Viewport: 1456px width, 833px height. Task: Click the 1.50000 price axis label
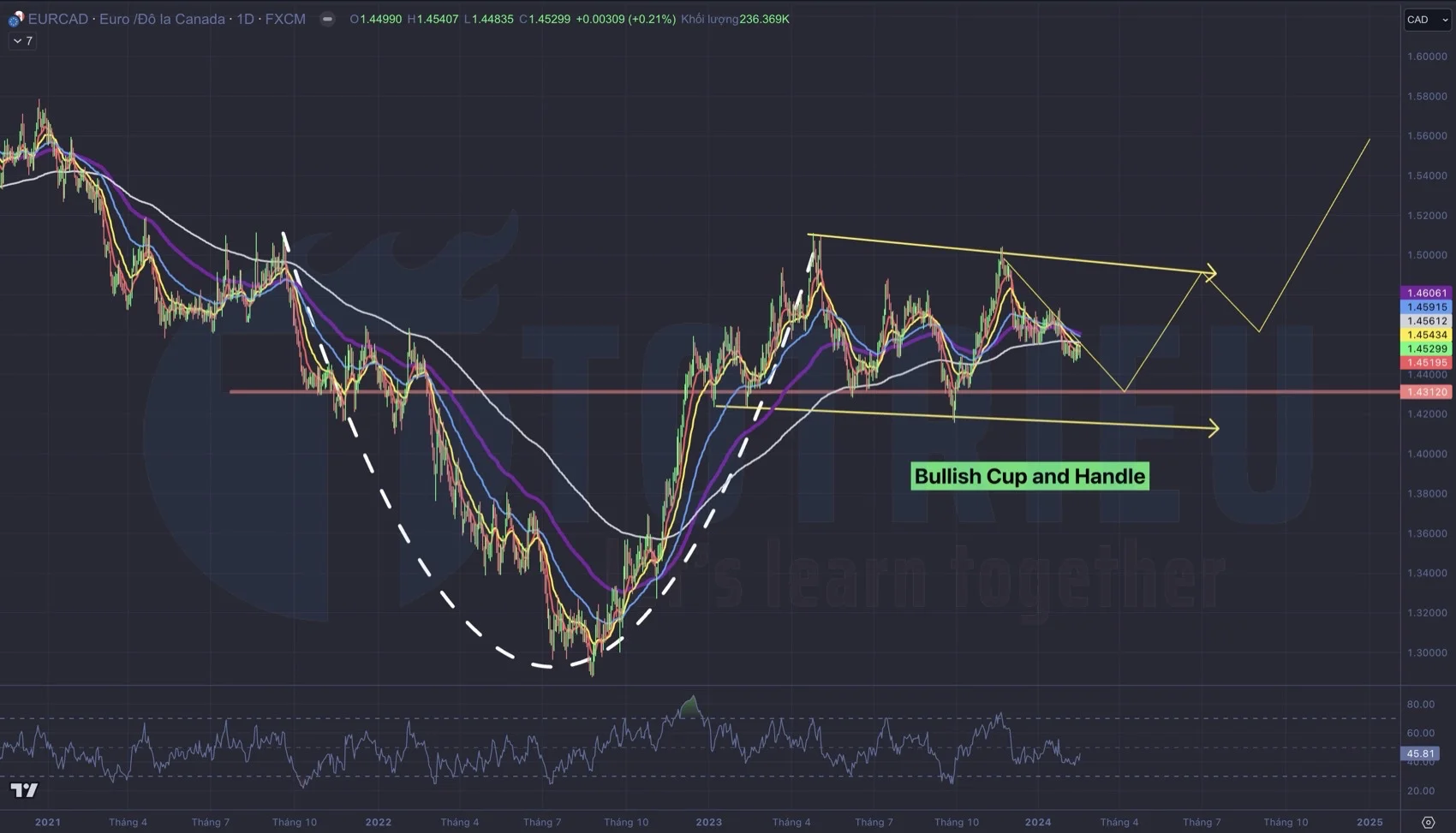(x=1427, y=255)
